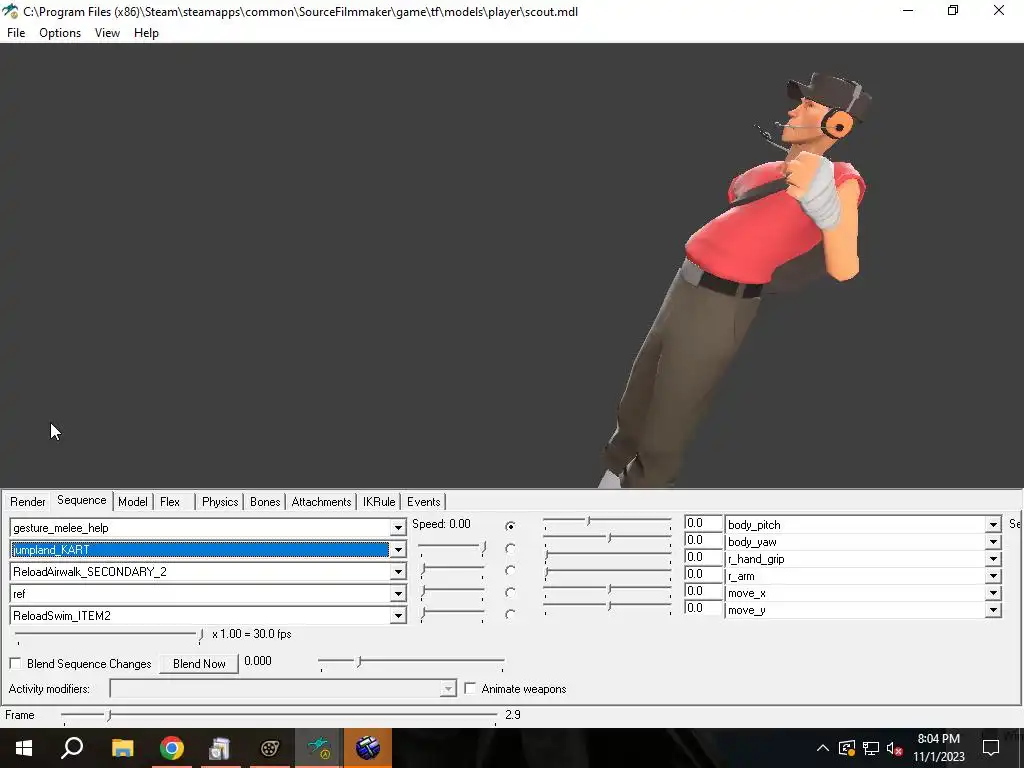Screen dimensions: 1024x768
Task: Switch to the Attachments tab
Action: [x=321, y=502]
